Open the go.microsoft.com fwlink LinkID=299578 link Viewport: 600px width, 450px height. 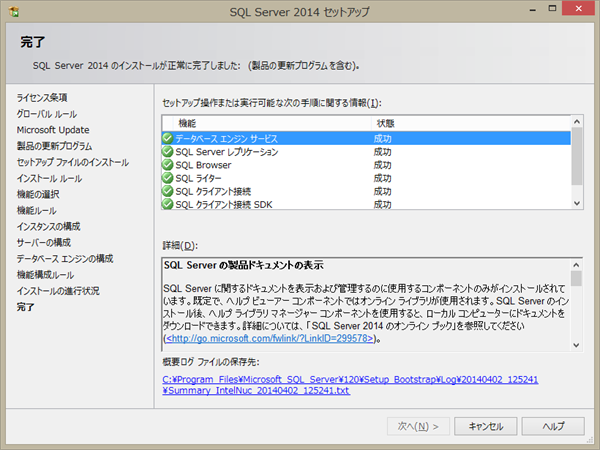(269, 338)
